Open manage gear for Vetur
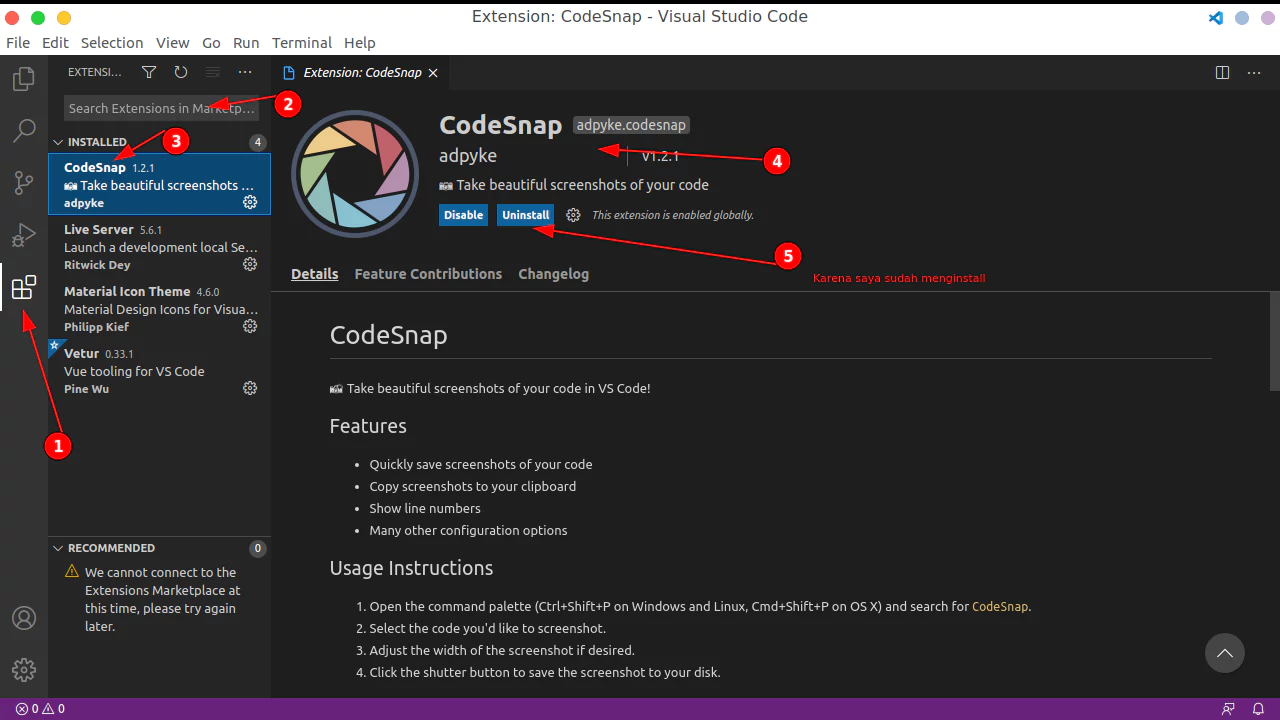1280x720 pixels. tap(250, 388)
